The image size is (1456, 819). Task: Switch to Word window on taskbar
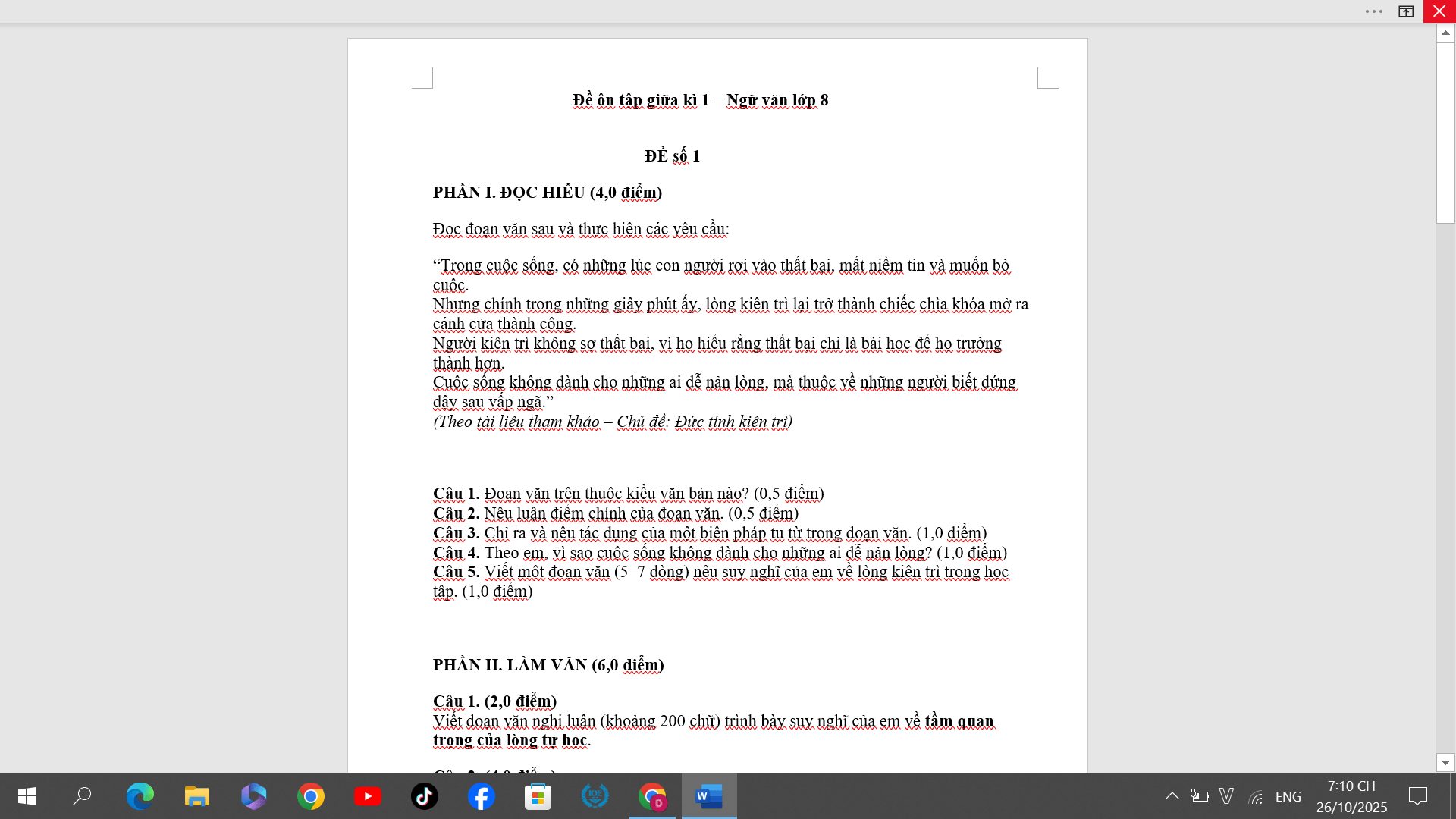[x=708, y=796]
